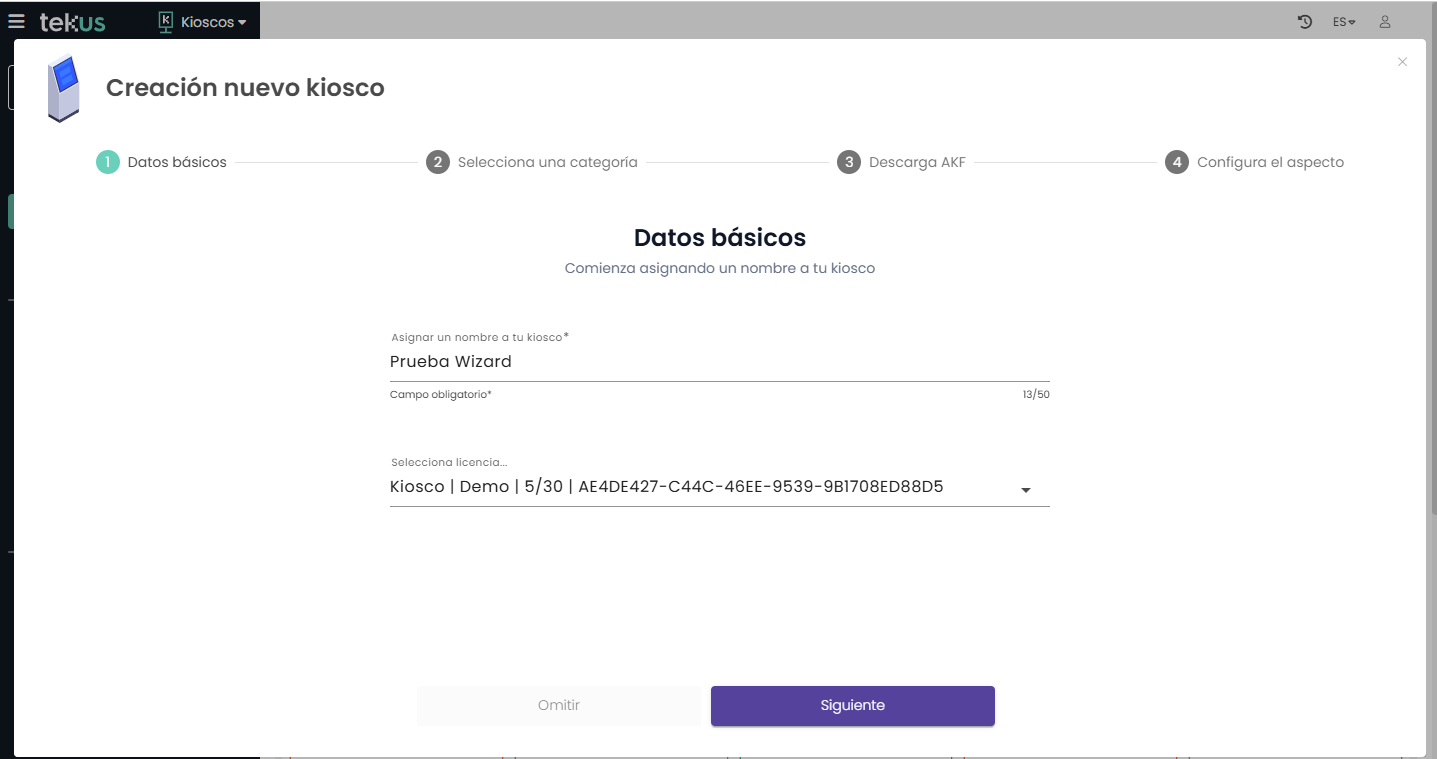Open the hamburger navigation menu

pyautogui.click(x=16, y=21)
